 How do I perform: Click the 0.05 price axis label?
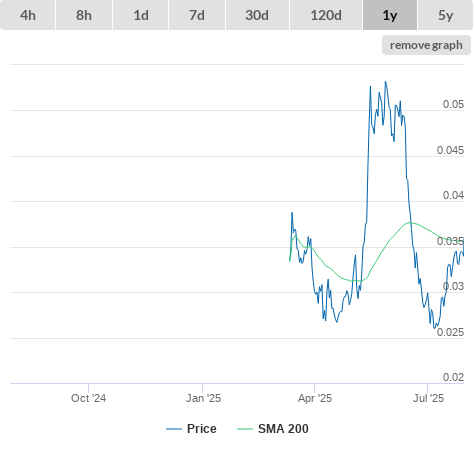click(453, 104)
